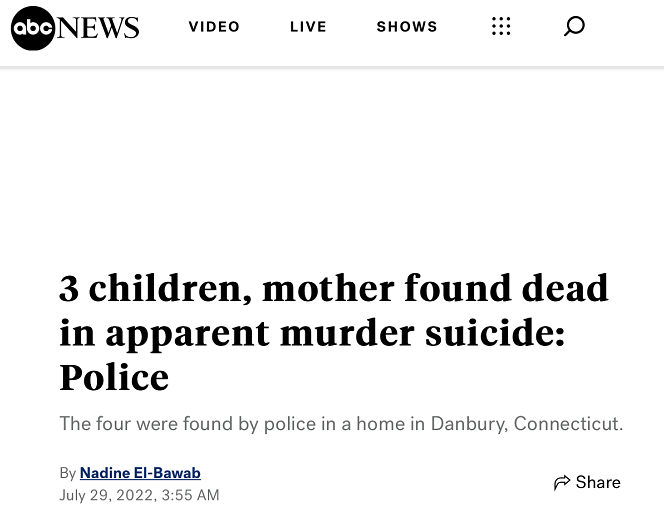Click 'murder suicide' in the headline

(422, 333)
